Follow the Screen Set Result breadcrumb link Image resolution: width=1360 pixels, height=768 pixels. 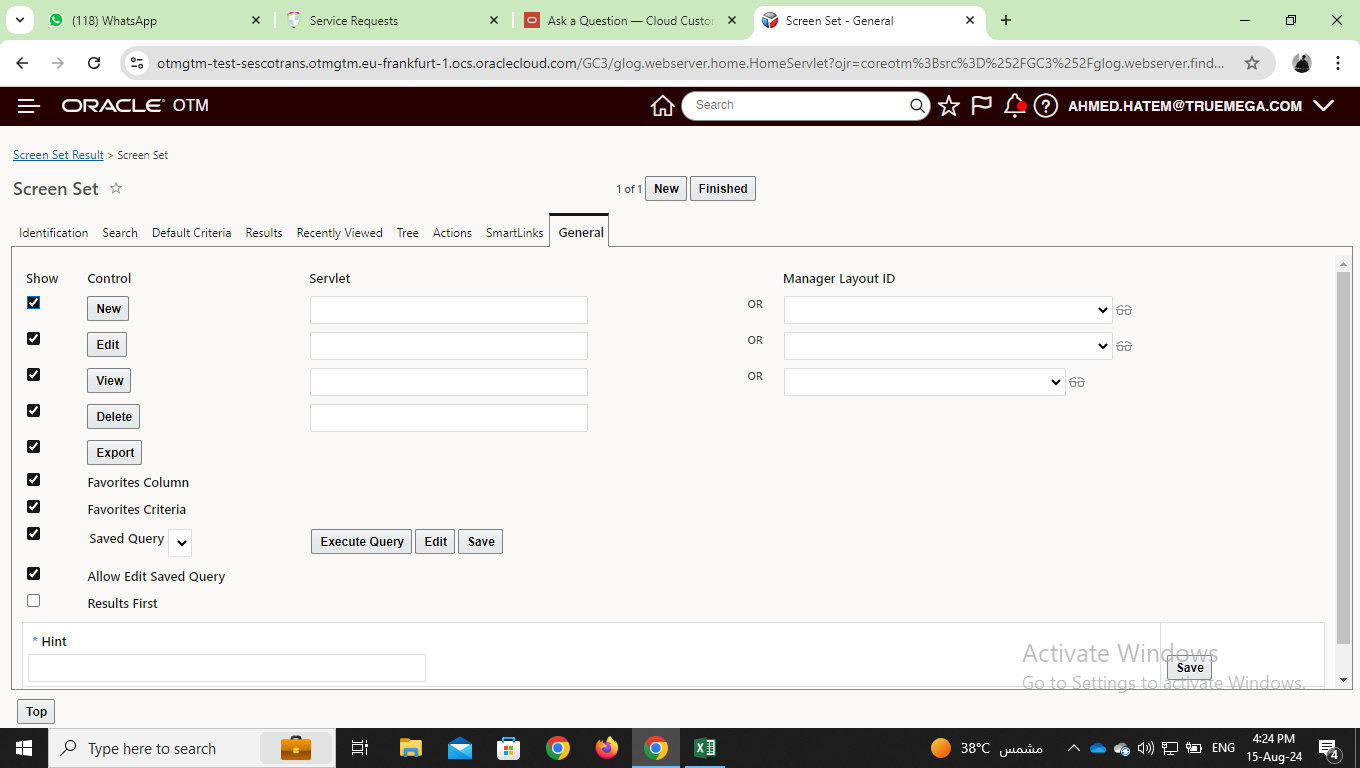click(58, 155)
